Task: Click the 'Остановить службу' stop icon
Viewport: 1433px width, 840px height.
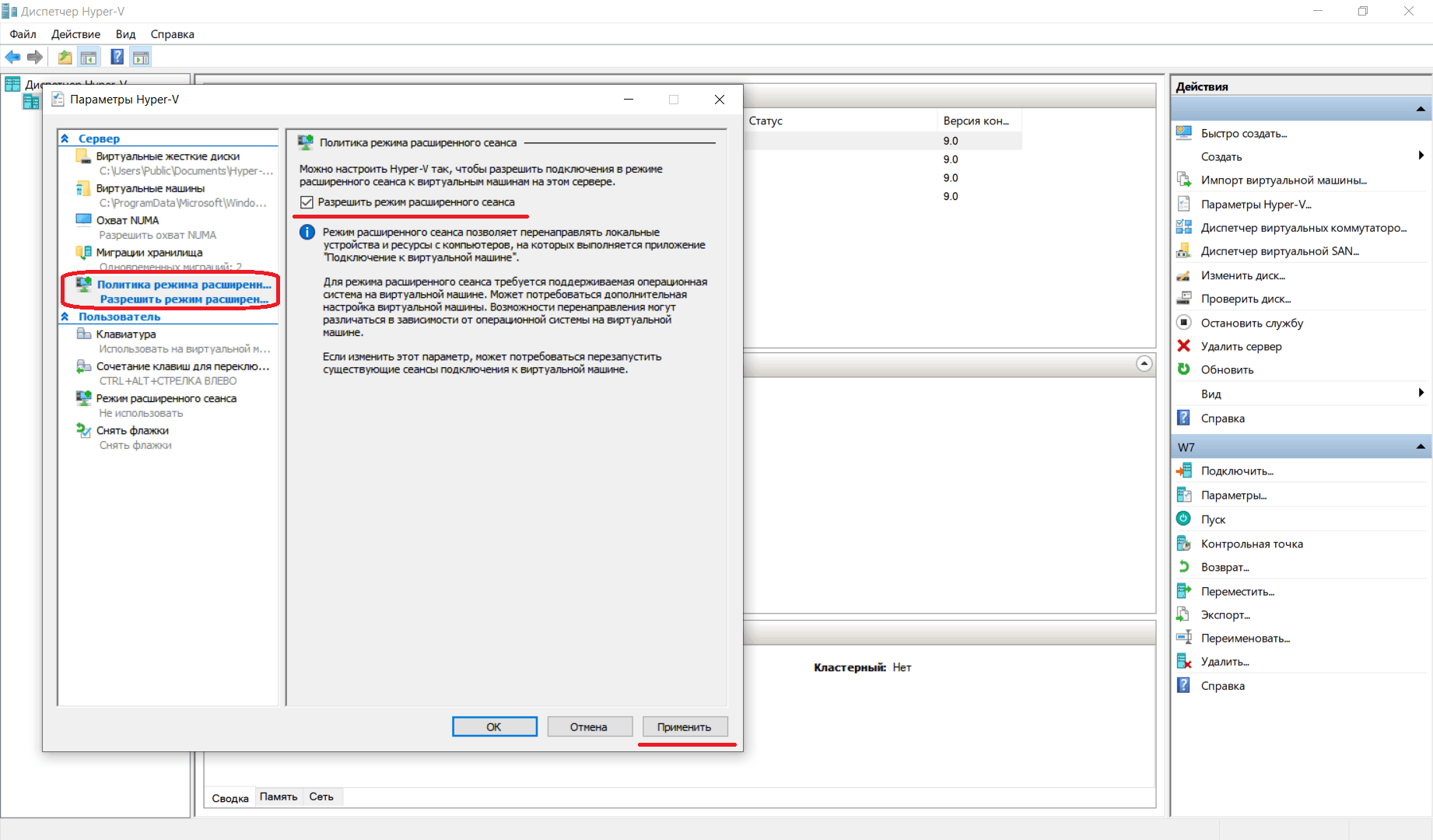Action: pos(1184,322)
